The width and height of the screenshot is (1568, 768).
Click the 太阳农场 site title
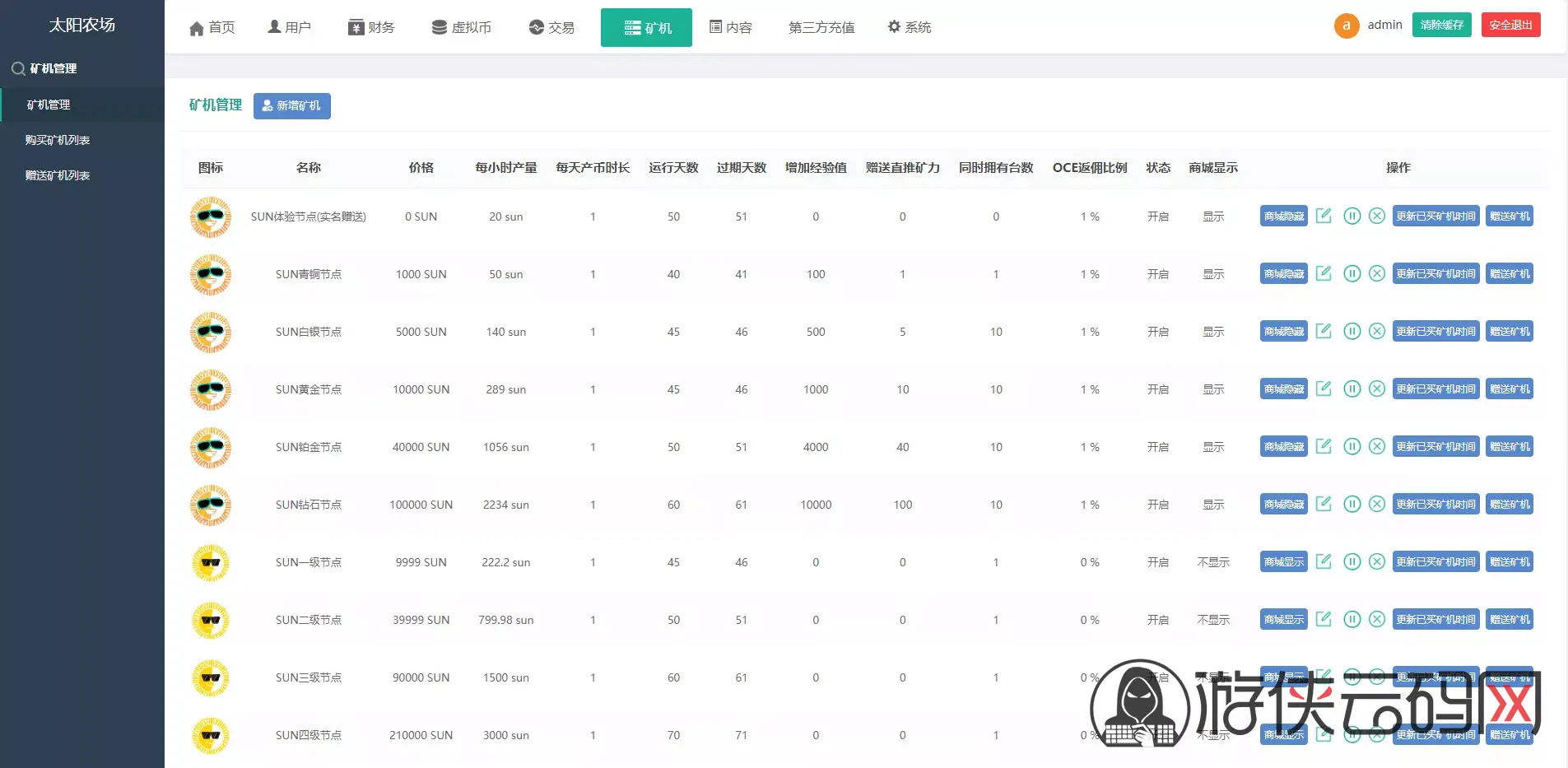(82, 25)
